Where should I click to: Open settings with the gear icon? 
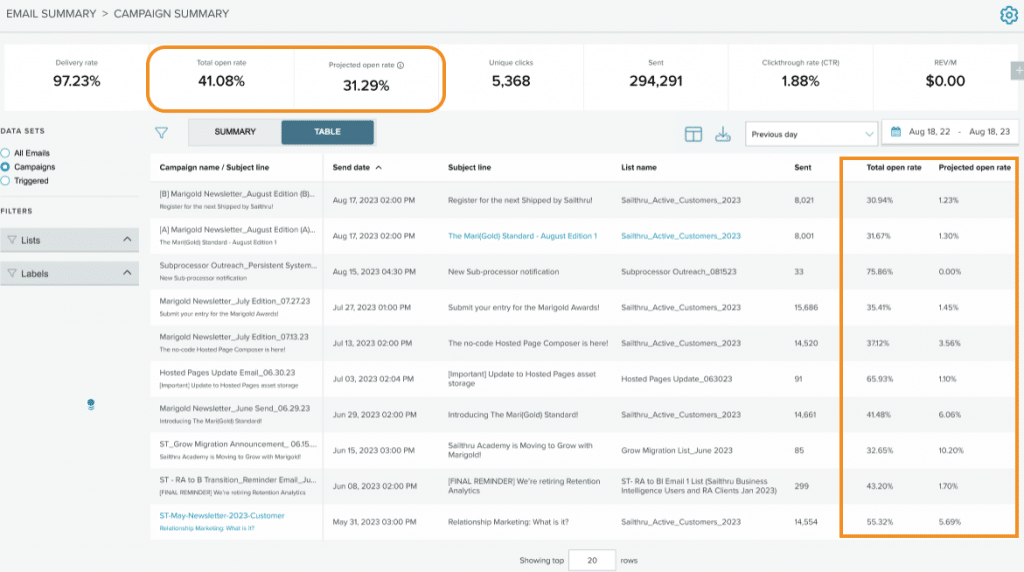point(1009,15)
